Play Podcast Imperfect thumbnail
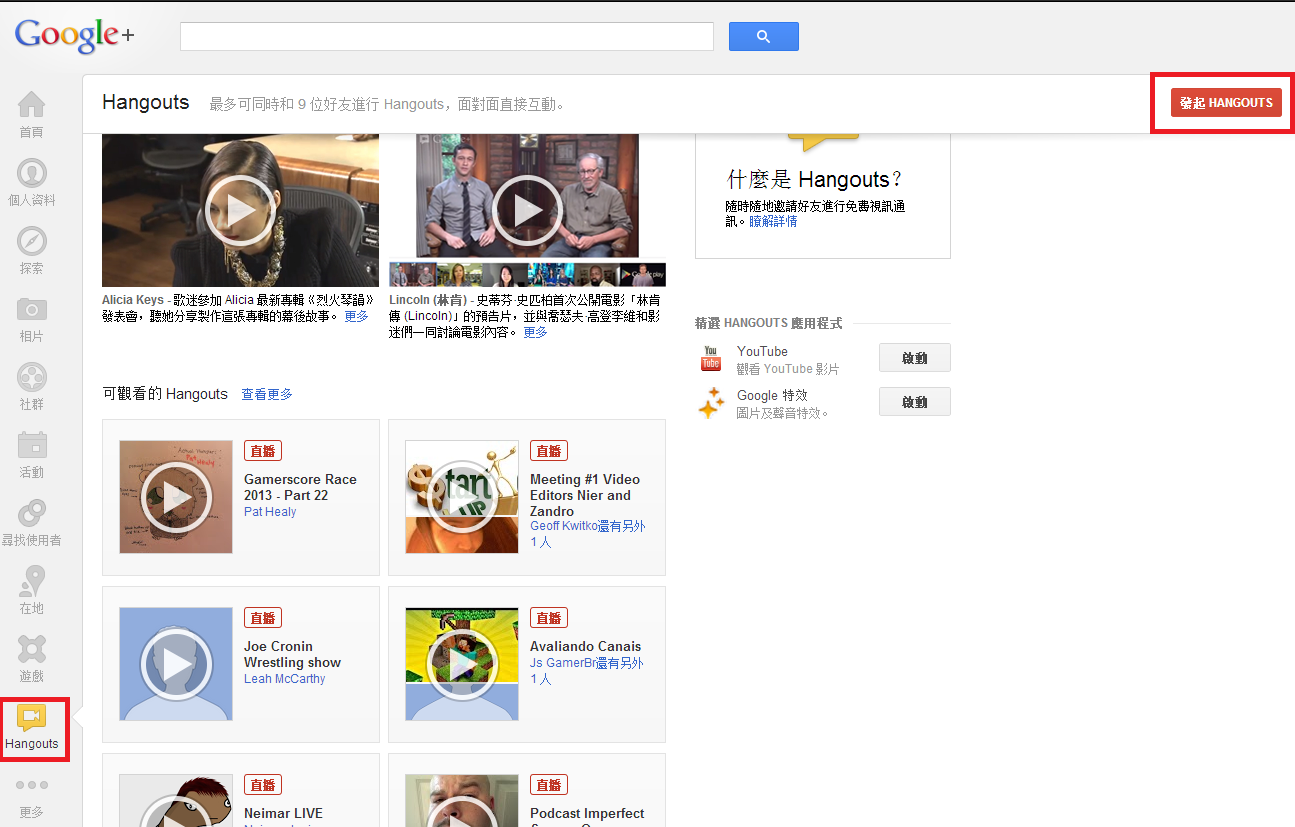The width and height of the screenshot is (1295, 827). coord(462,801)
